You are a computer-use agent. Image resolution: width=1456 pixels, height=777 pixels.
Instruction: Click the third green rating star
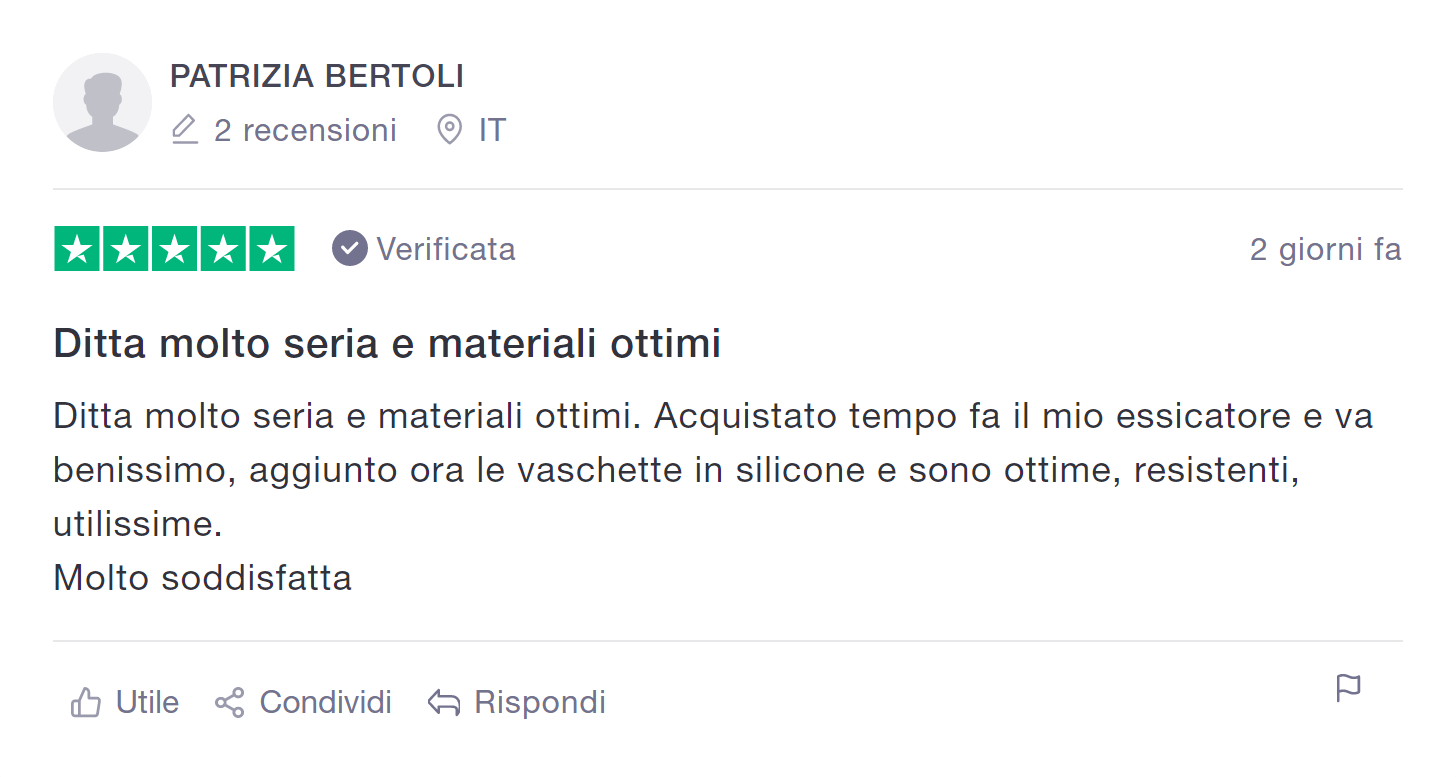174,249
